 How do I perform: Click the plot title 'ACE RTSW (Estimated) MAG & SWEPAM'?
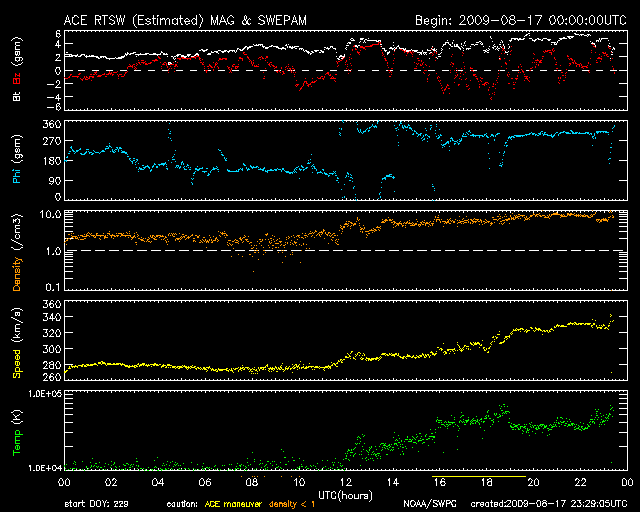[x=185, y=20]
